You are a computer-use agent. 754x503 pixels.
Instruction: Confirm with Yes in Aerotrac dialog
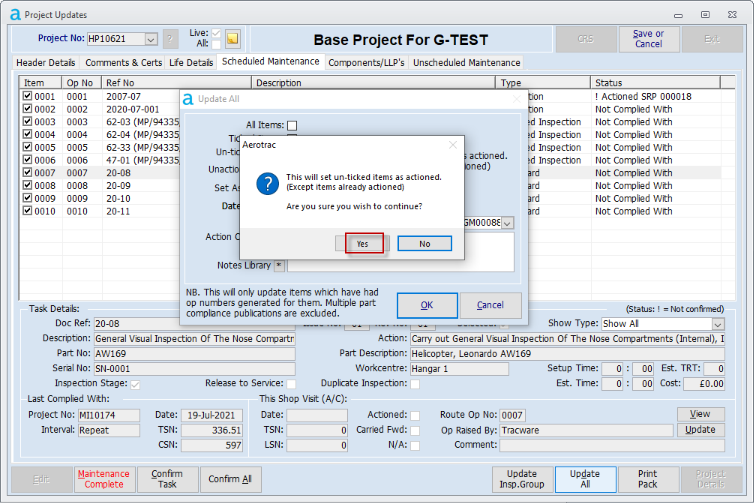click(x=363, y=244)
